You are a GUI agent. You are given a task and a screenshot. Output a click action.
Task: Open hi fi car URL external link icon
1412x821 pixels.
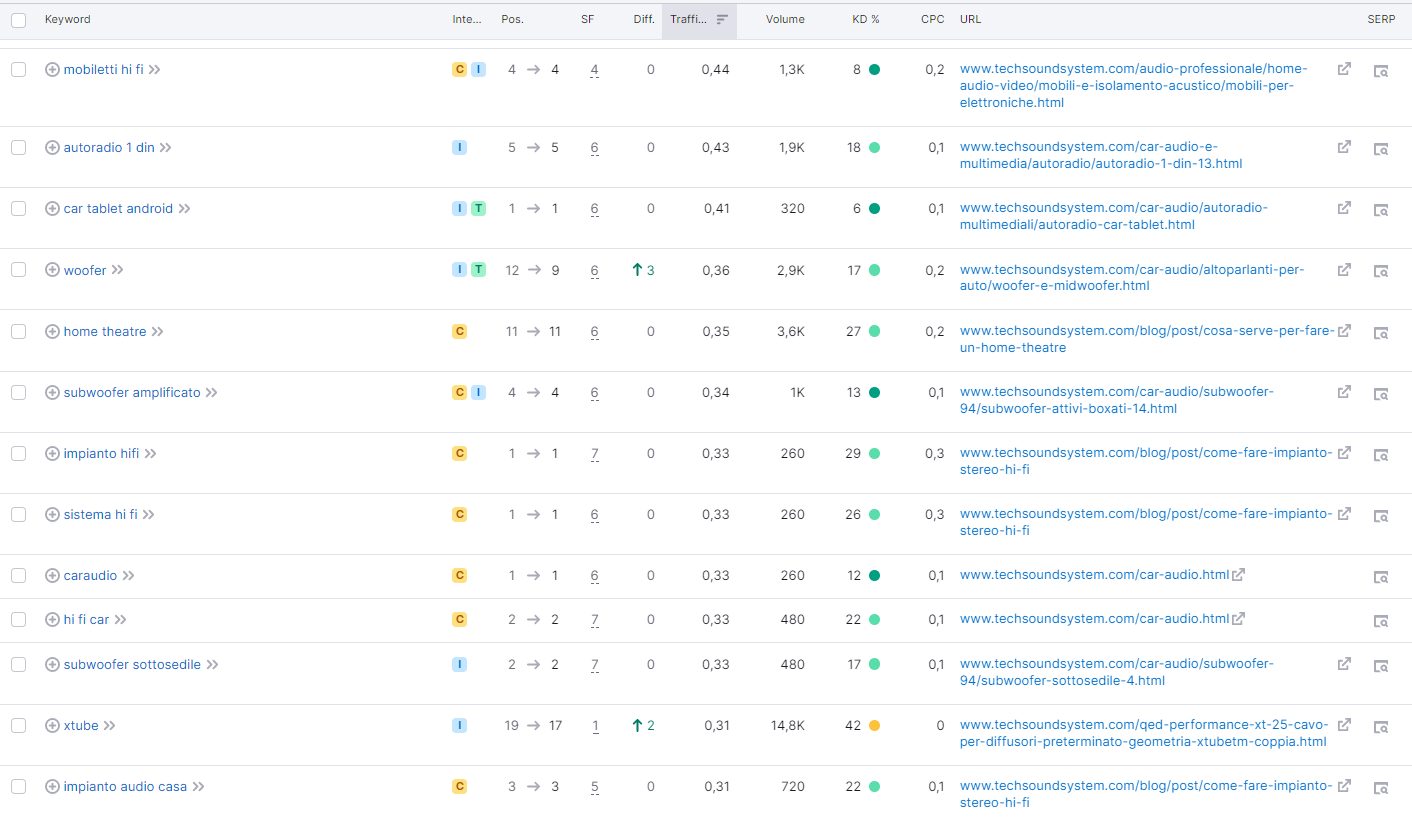point(1238,619)
